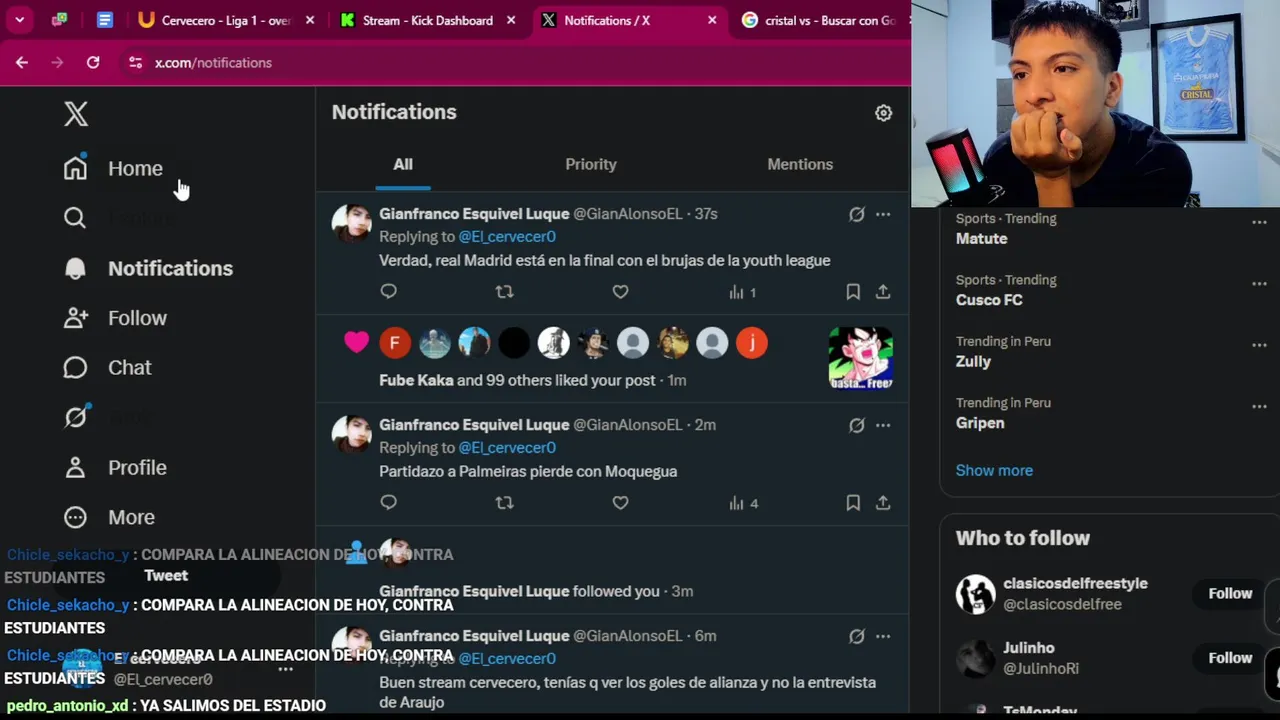The image size is (1280, 720).
Task: Repost the Verdad real Madrid post
Action: tap(504, 291)
